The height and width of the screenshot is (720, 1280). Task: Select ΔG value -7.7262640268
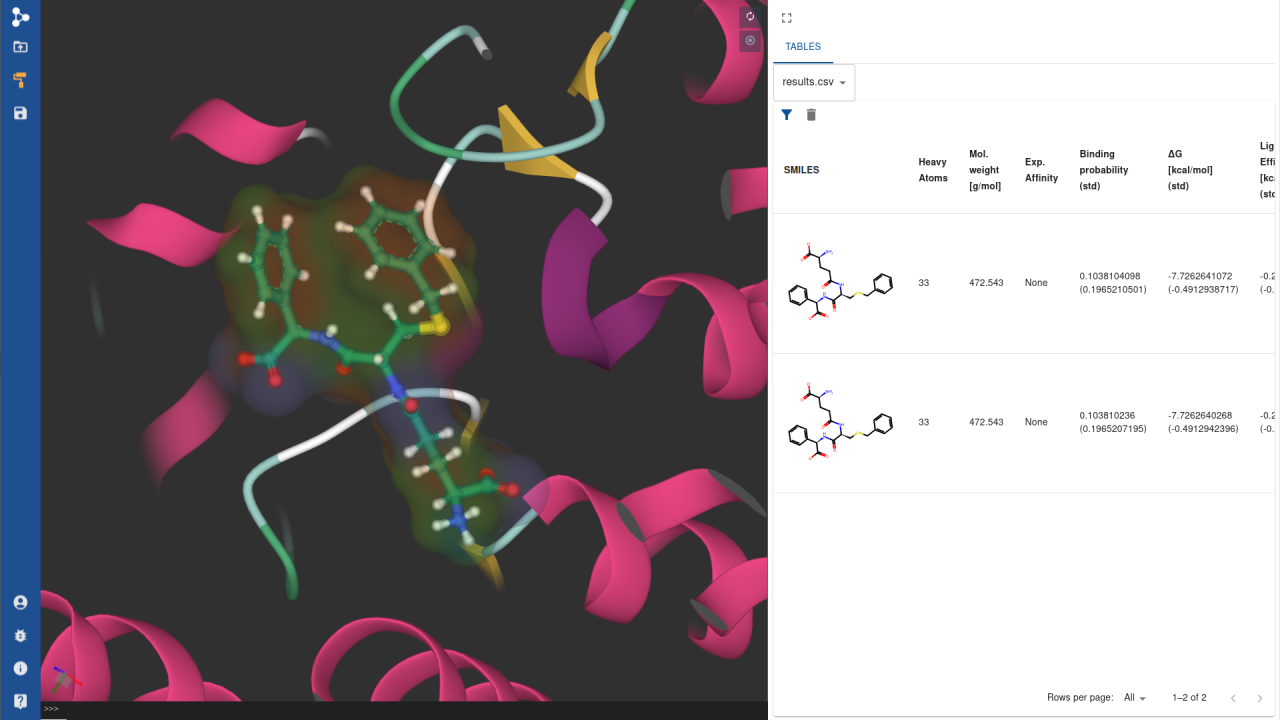tap(1200, 415)
